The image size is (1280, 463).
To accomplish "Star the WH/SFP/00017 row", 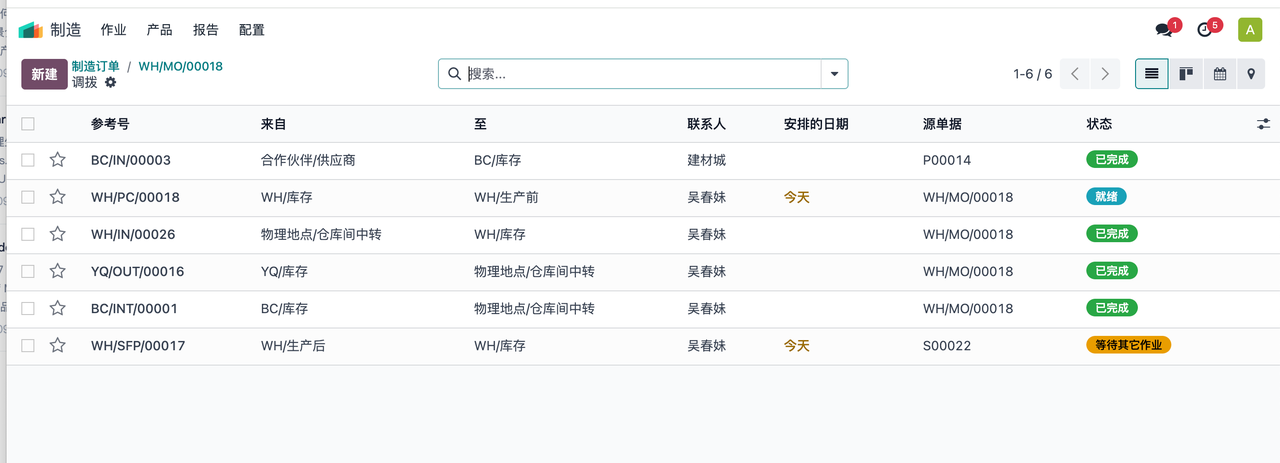I will pyautogui.click(x=58, y=345).
